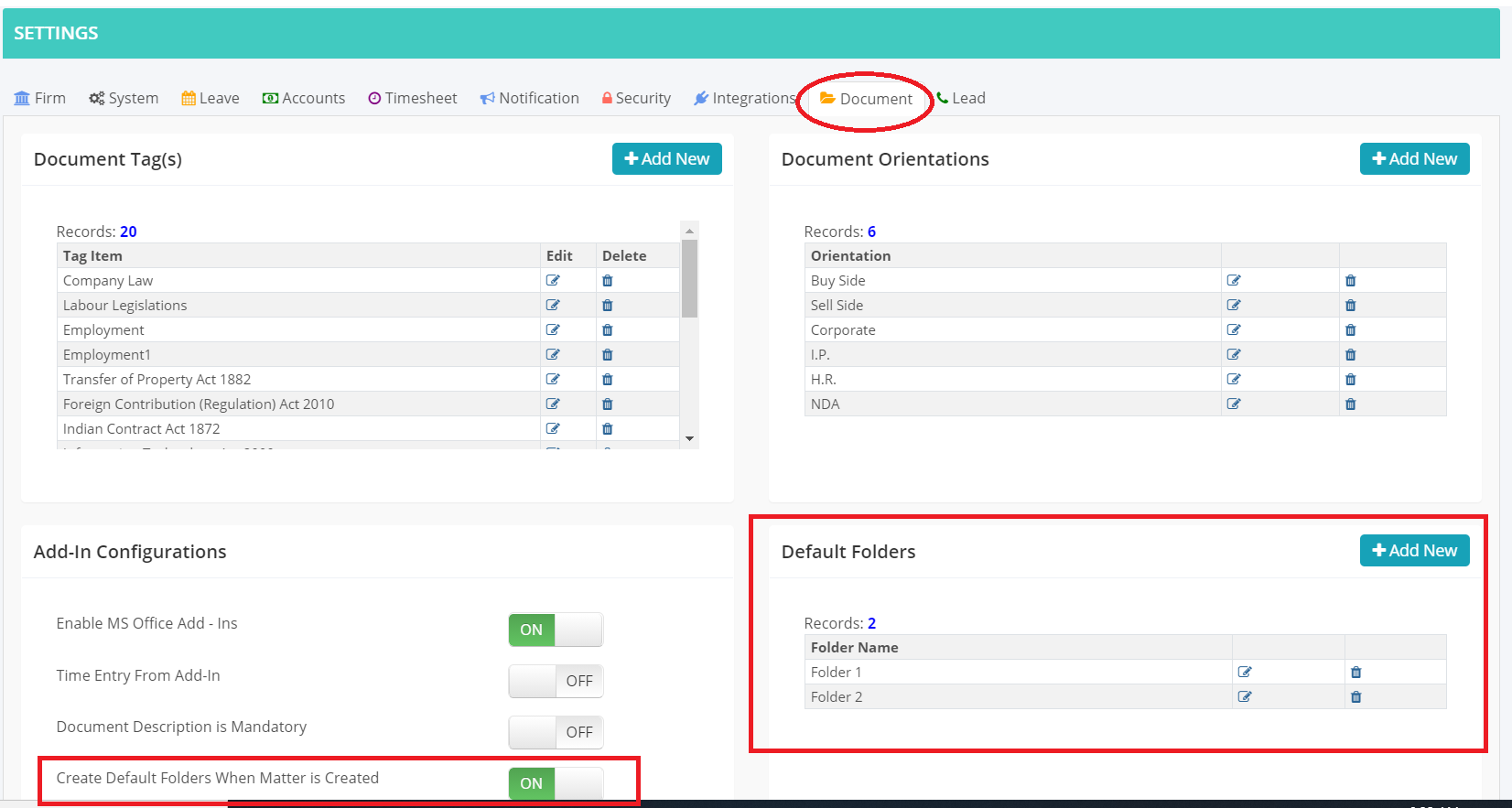Delete the Buy Side orientation
The height and width of the screenshot is (808, 1512).
[x=1350, y=280]
